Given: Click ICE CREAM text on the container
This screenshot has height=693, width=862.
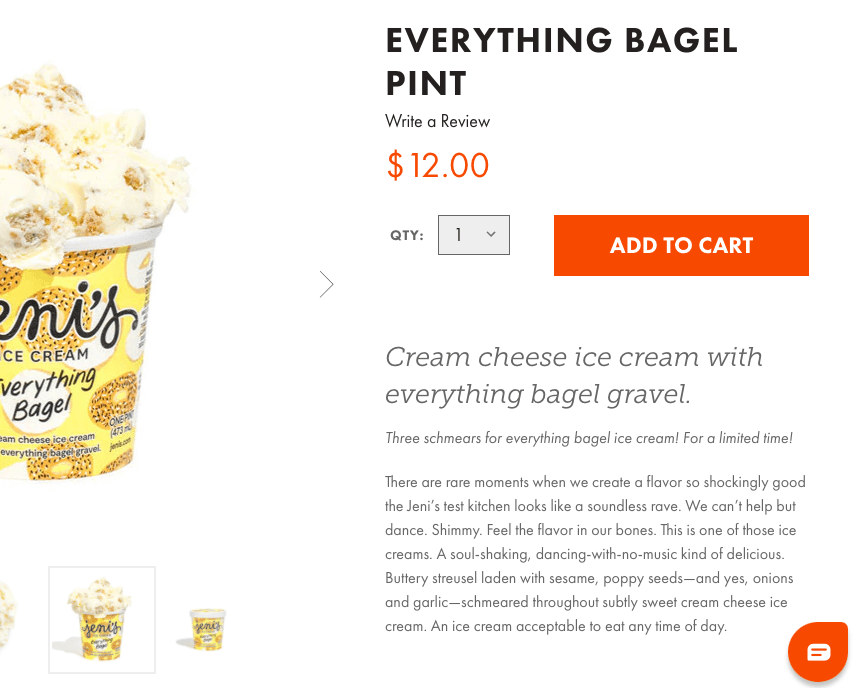Looking at the screenshot, I should click(x=45, y=356).
